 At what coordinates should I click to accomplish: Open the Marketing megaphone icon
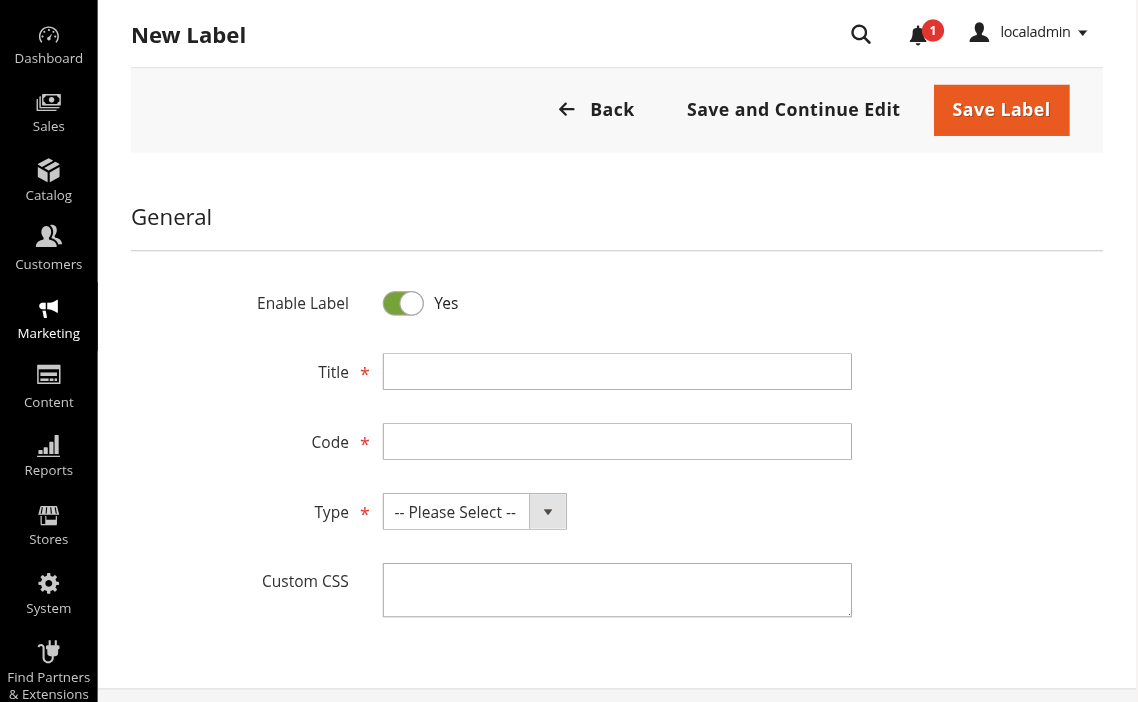pyautogui.click(x=48, y=308)
